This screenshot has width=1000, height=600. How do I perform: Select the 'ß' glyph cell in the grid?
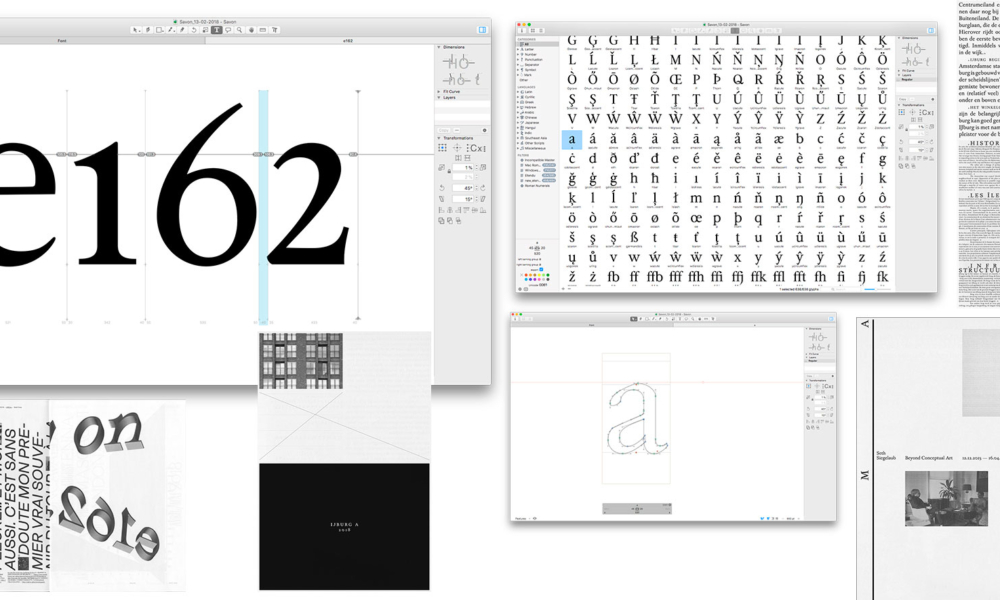[x=634, y=240]
